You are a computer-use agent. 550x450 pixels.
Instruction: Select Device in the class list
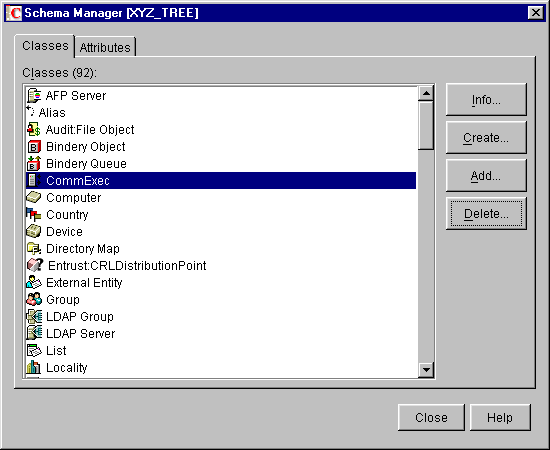(221, 231)
